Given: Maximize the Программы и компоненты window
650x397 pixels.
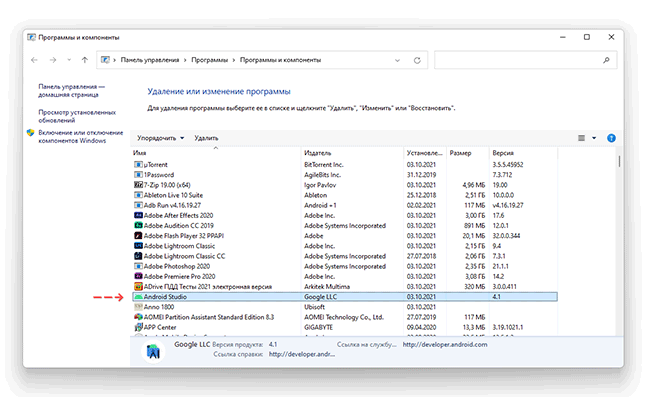Looking at the screenshot, I should [x=587, y=37].
